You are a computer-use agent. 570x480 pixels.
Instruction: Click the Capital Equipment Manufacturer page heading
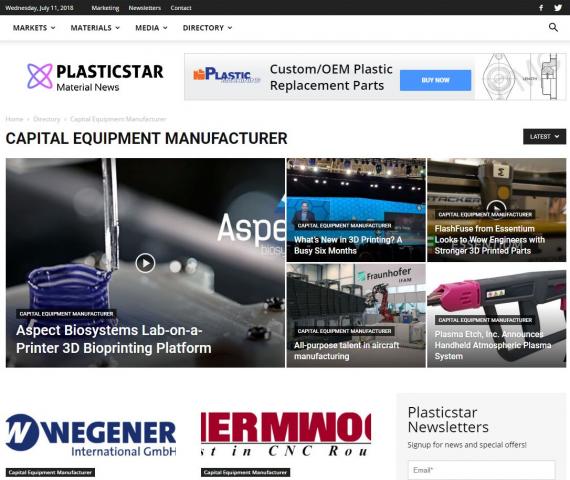[146, 138]
